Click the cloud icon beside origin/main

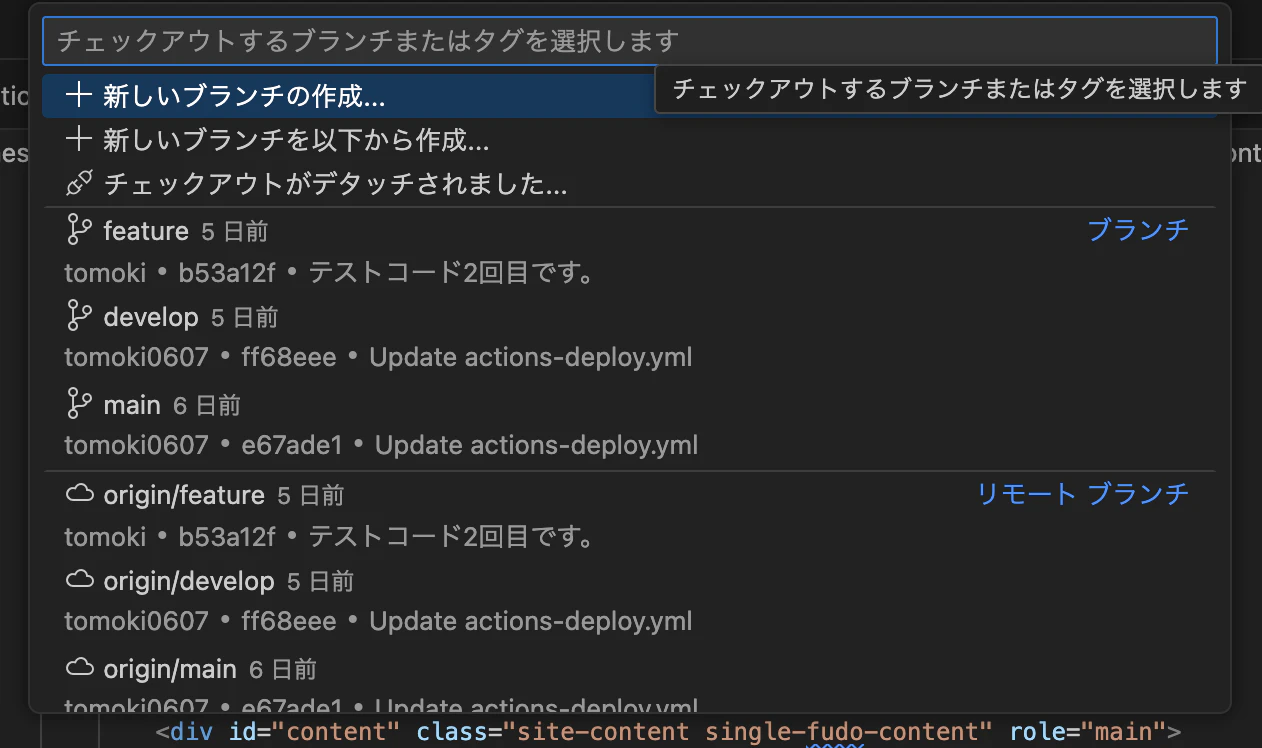pyautogui.click(x=78, y=668)
